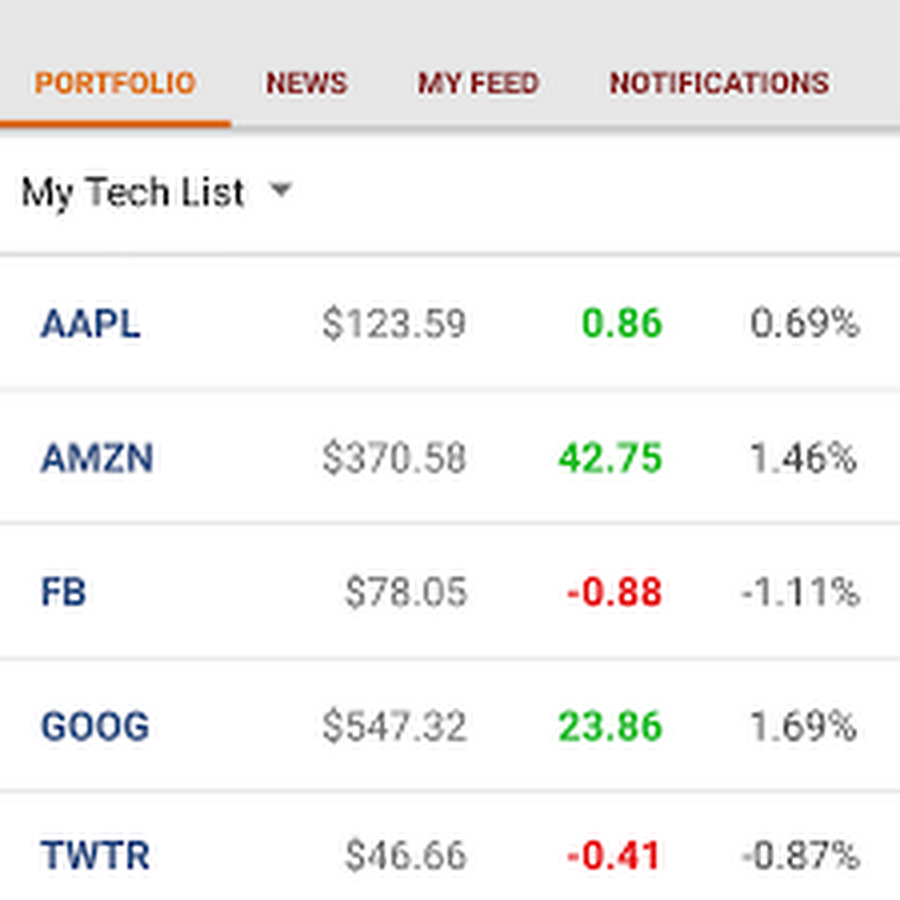Tap the GOOG change value 23.86
900x900 pixels.
coord(610,726)
